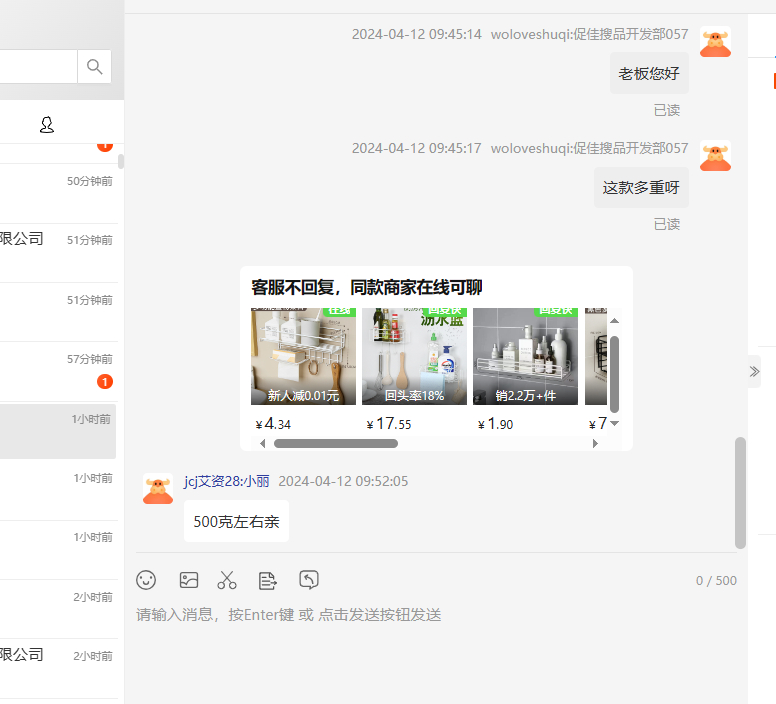This screenshot has height=704, width=776.
Task: Click the send image icon
Action: pos(188,580)
